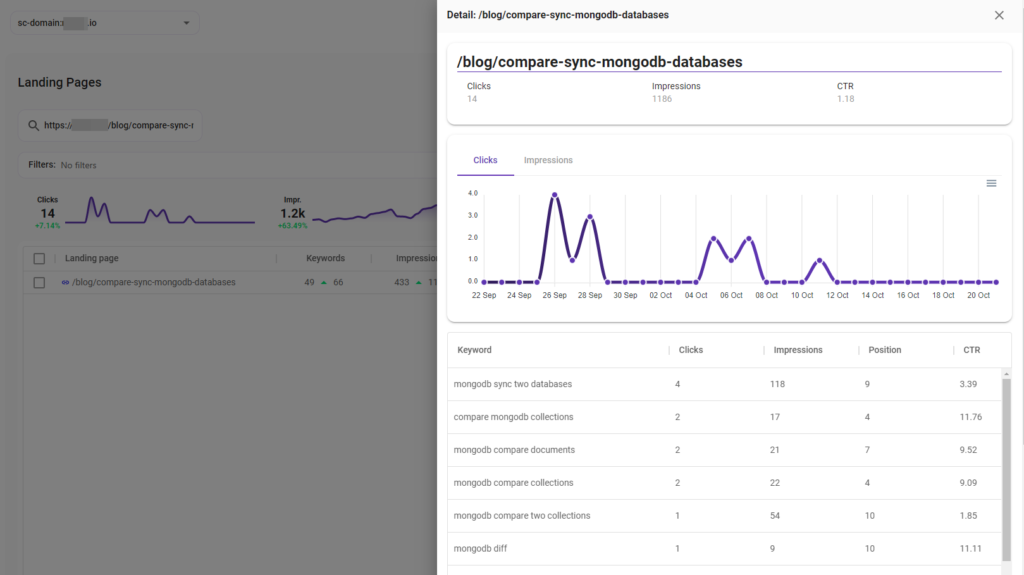This screenshot has height=575, width=1024.
Task: Sort detail table by CTR column
Action: pyautogui.click(x=971, y=350)
